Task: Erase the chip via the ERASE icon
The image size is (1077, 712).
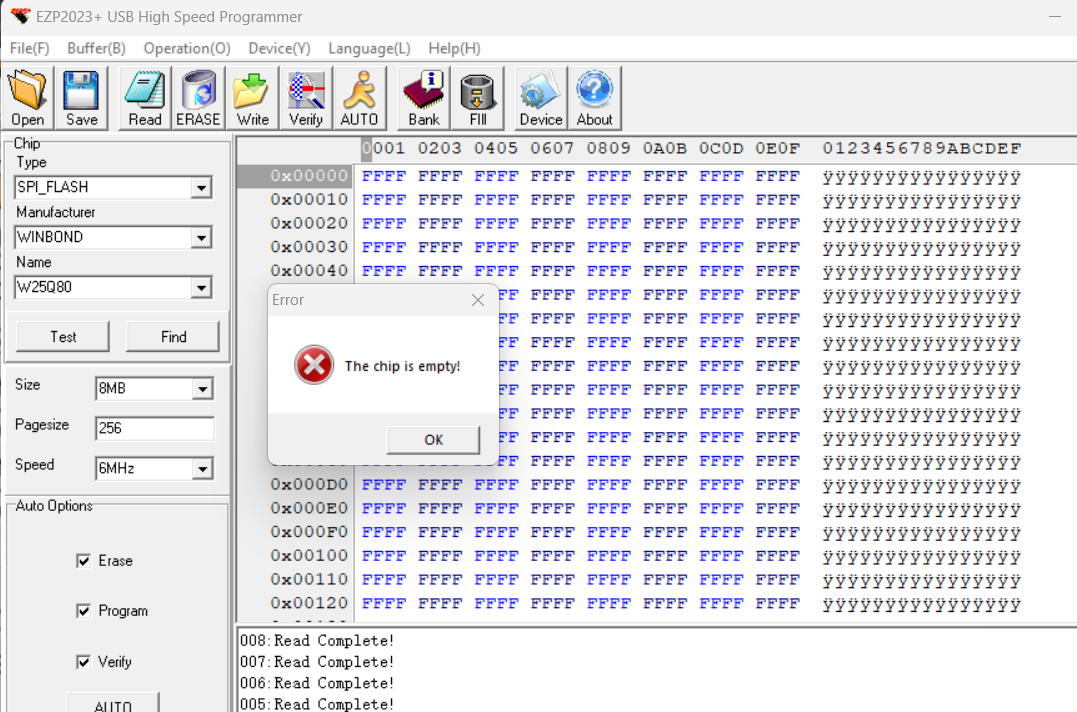Action: pos(198,98)
